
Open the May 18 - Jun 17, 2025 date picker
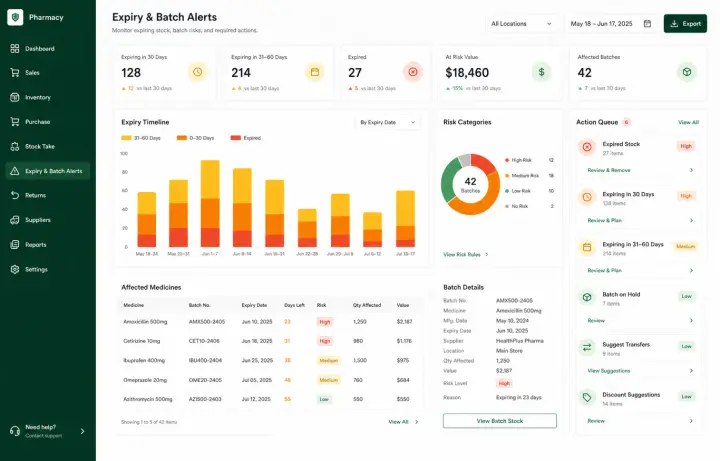click(x=611, y=23)
